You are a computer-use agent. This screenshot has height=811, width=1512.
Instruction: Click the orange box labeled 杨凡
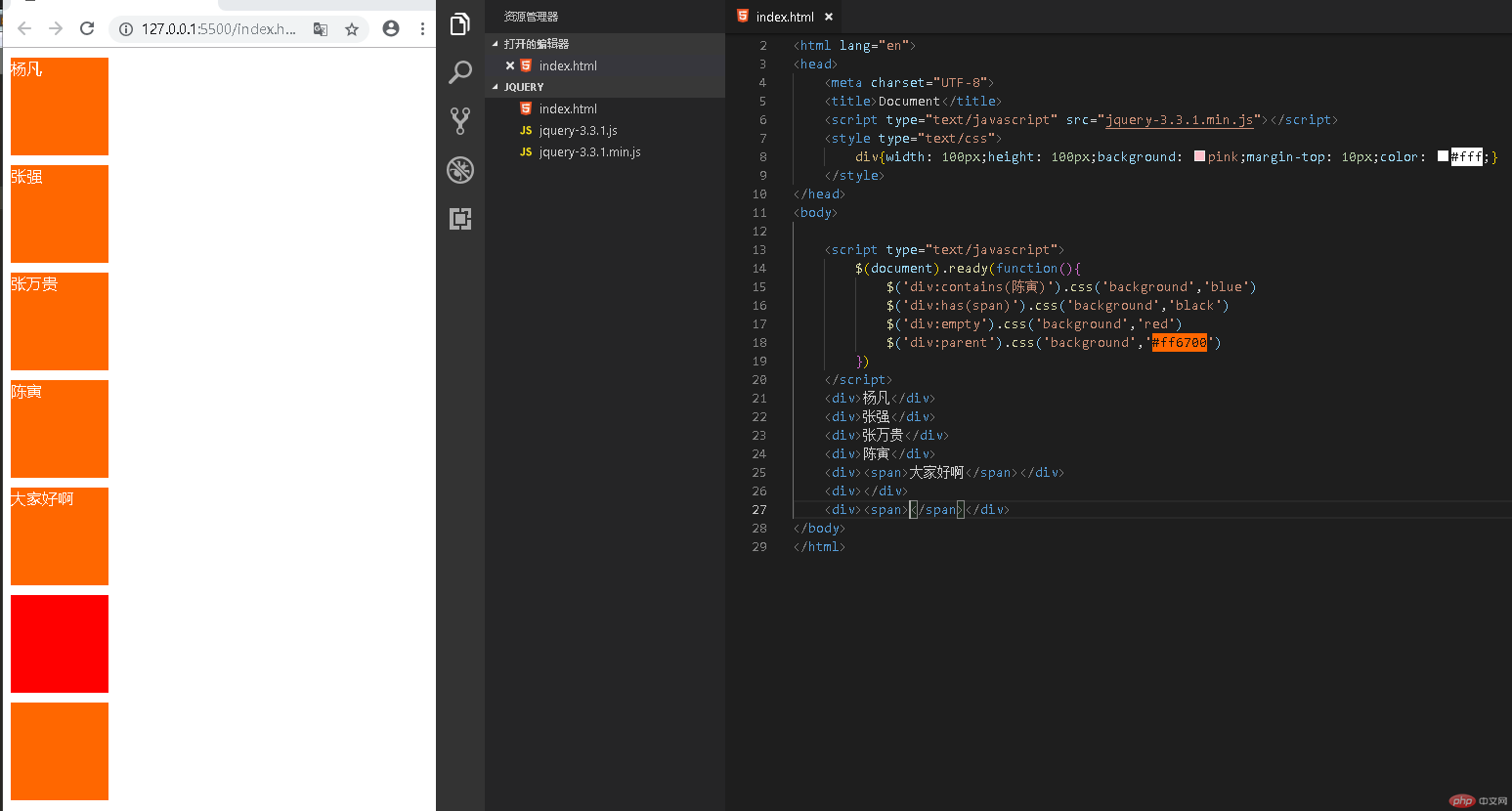60,107
